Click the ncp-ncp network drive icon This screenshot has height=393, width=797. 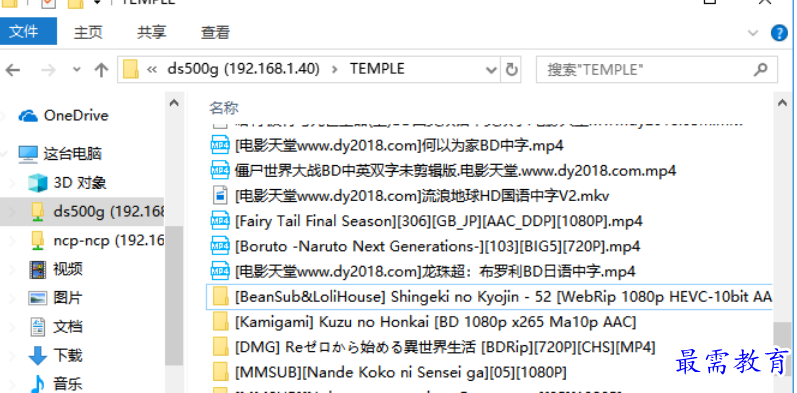[x=38, y=240]
